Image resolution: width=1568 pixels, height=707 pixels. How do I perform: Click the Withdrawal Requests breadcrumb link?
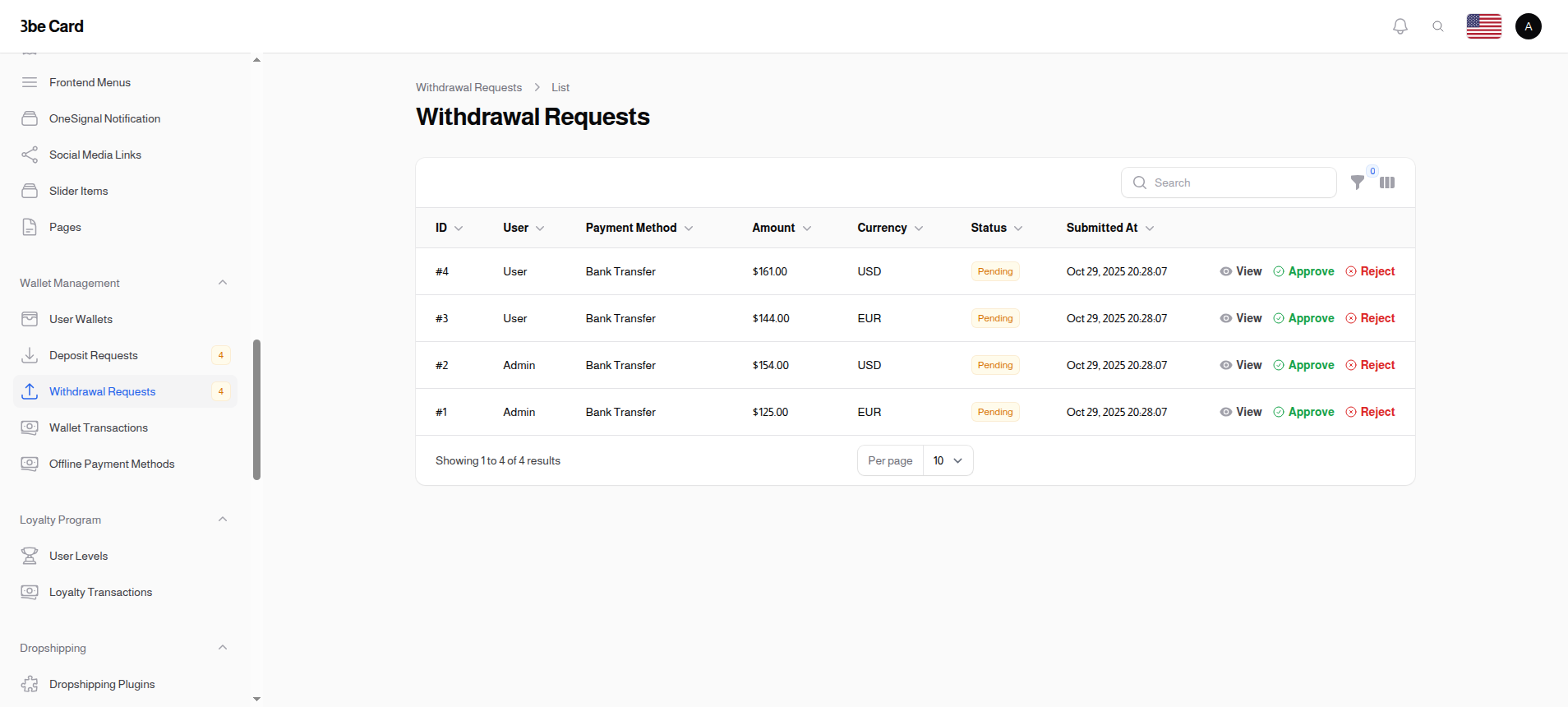(x=468, y=87)
